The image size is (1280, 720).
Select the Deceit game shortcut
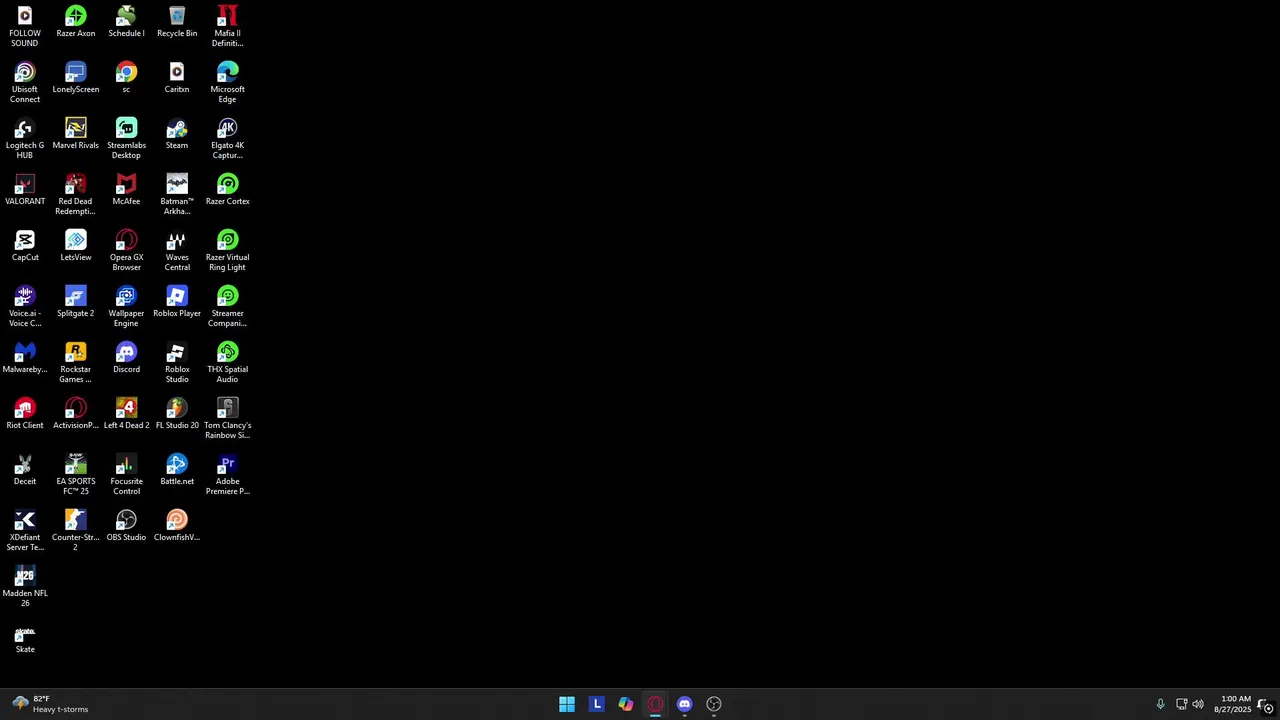[x=25, y=470]
